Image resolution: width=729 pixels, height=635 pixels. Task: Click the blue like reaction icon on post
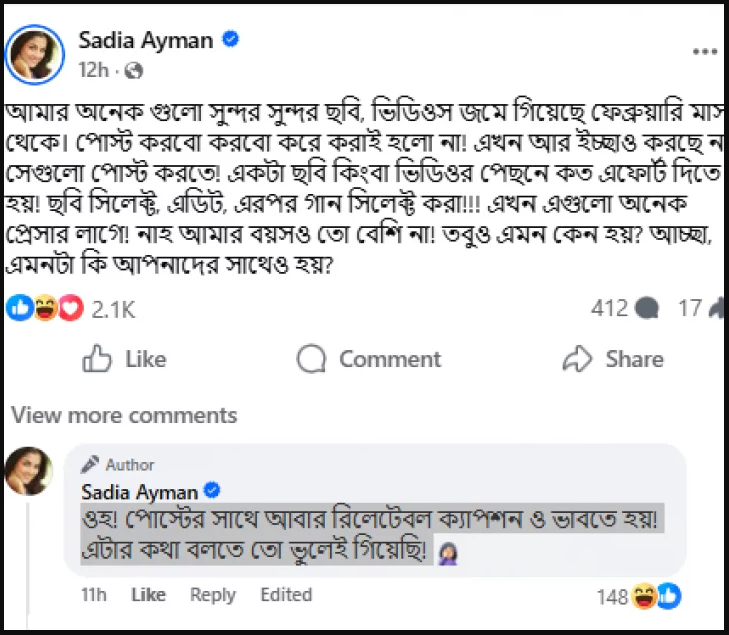tap(21, 309)
